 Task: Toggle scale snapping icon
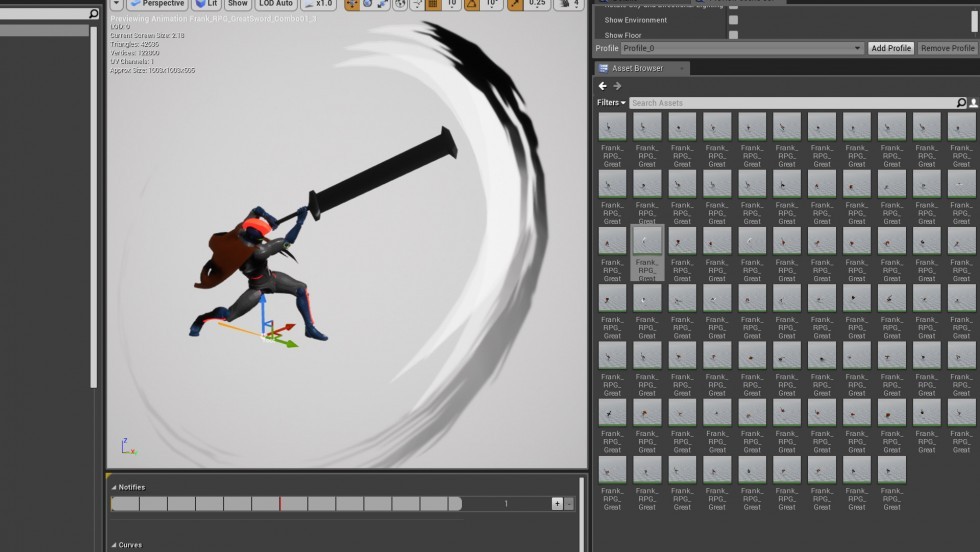pyautogui.click(x=515, y=4)
